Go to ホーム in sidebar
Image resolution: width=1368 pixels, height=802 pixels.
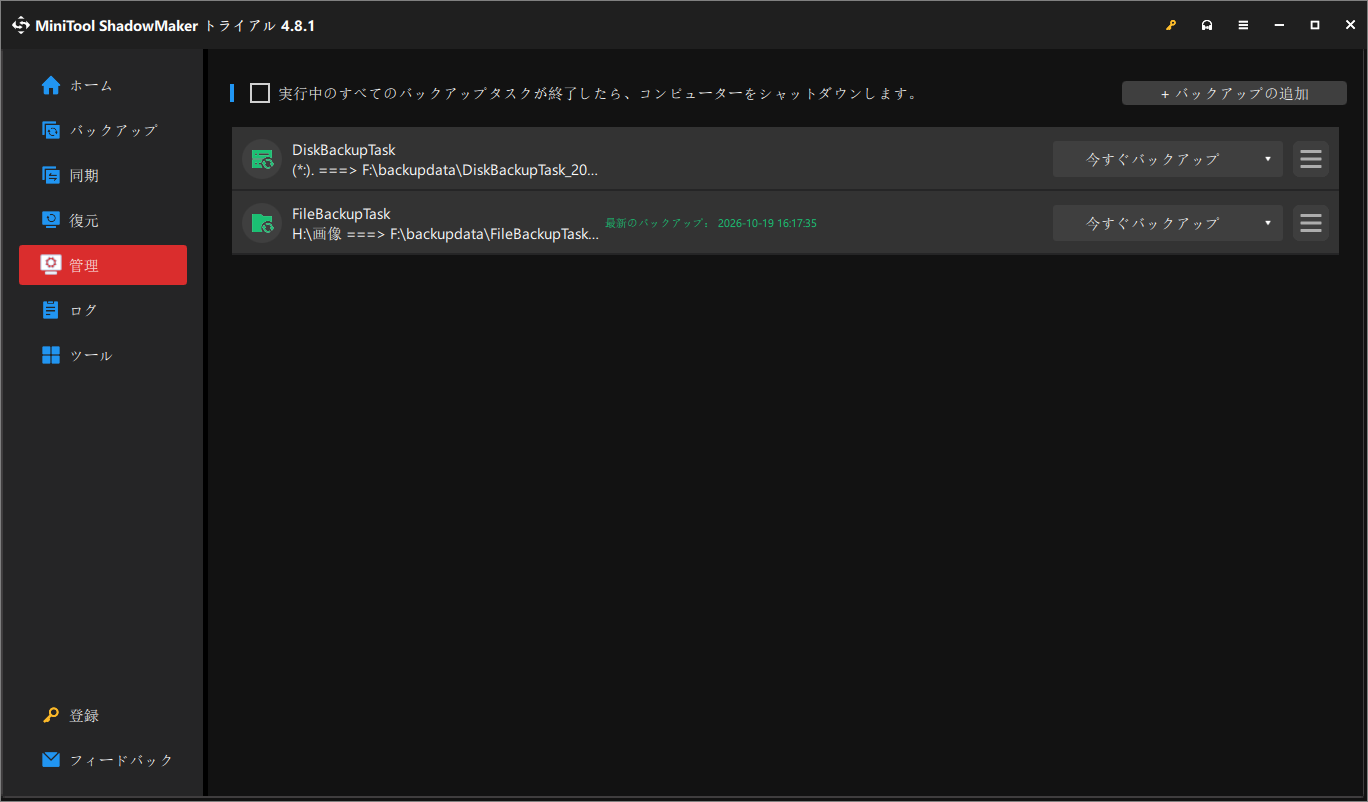pyautogui.click(x=103, y=86)
